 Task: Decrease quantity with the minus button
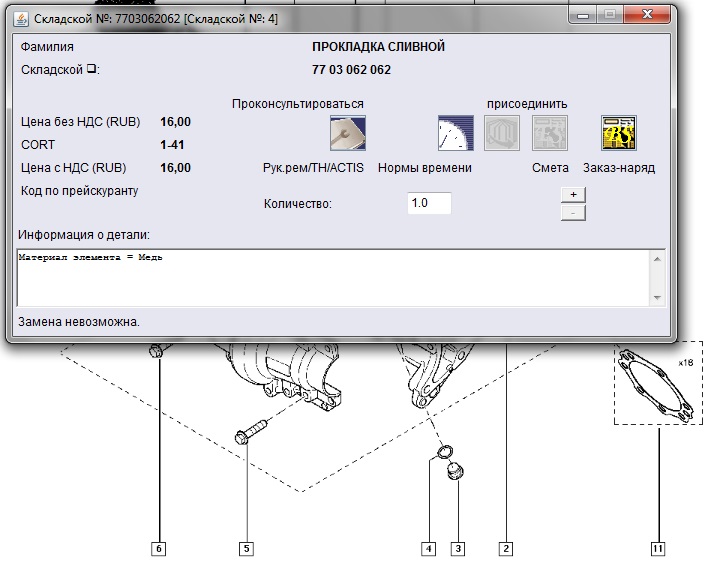573,212
